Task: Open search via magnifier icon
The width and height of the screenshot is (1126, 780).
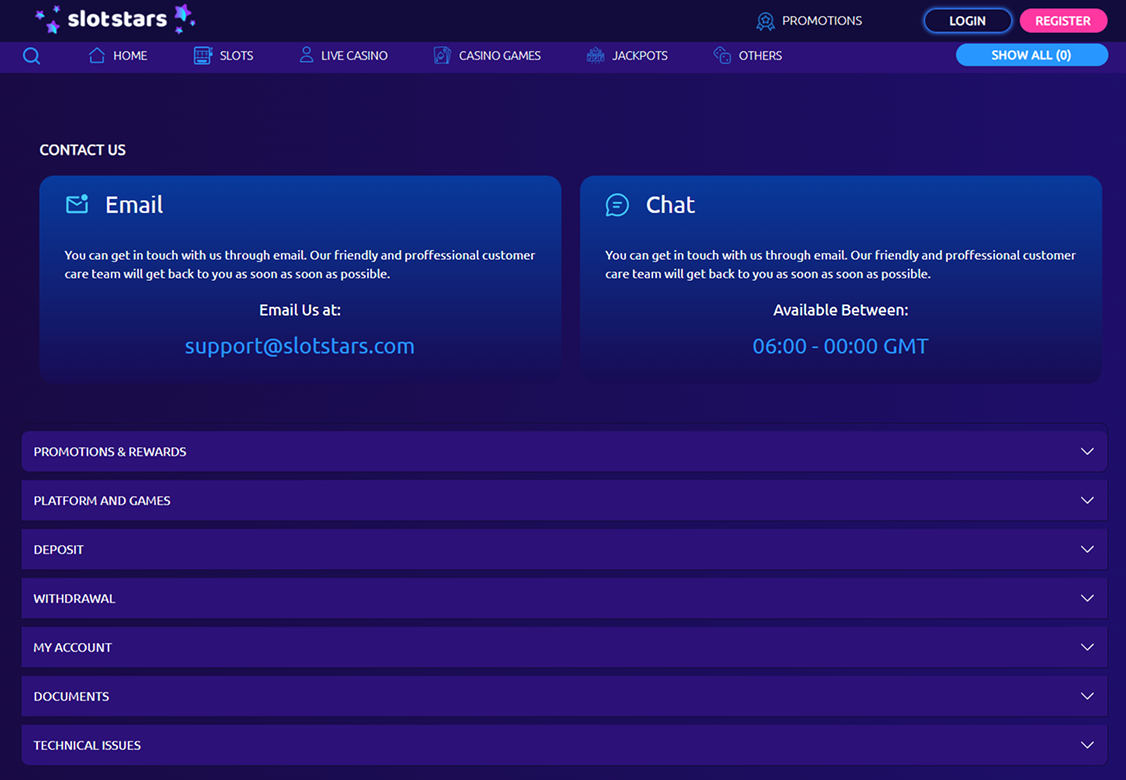Action: tap(31, 56)
